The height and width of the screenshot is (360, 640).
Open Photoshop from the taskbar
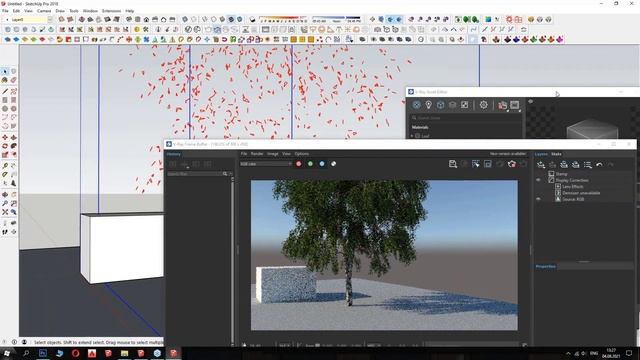(43, 353)
